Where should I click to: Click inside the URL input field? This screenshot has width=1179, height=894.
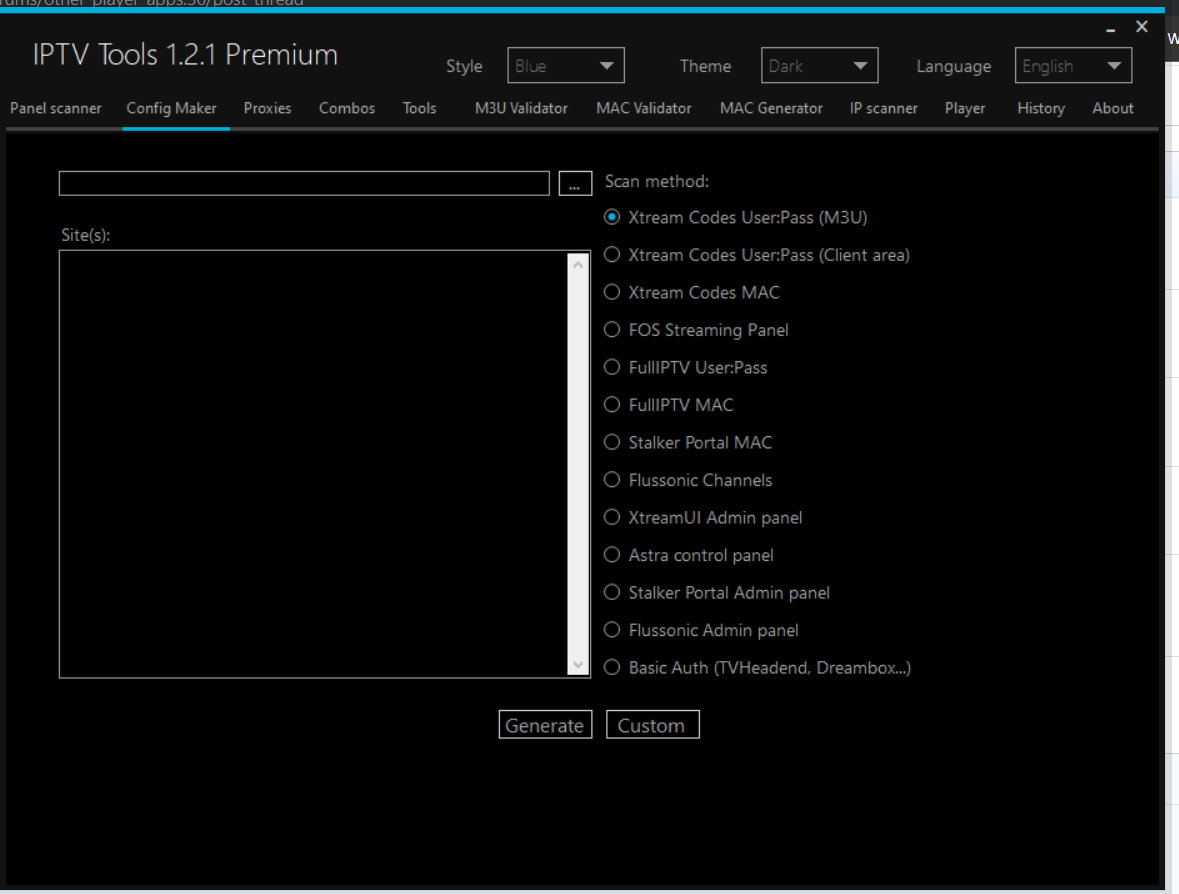pos(300,183)
